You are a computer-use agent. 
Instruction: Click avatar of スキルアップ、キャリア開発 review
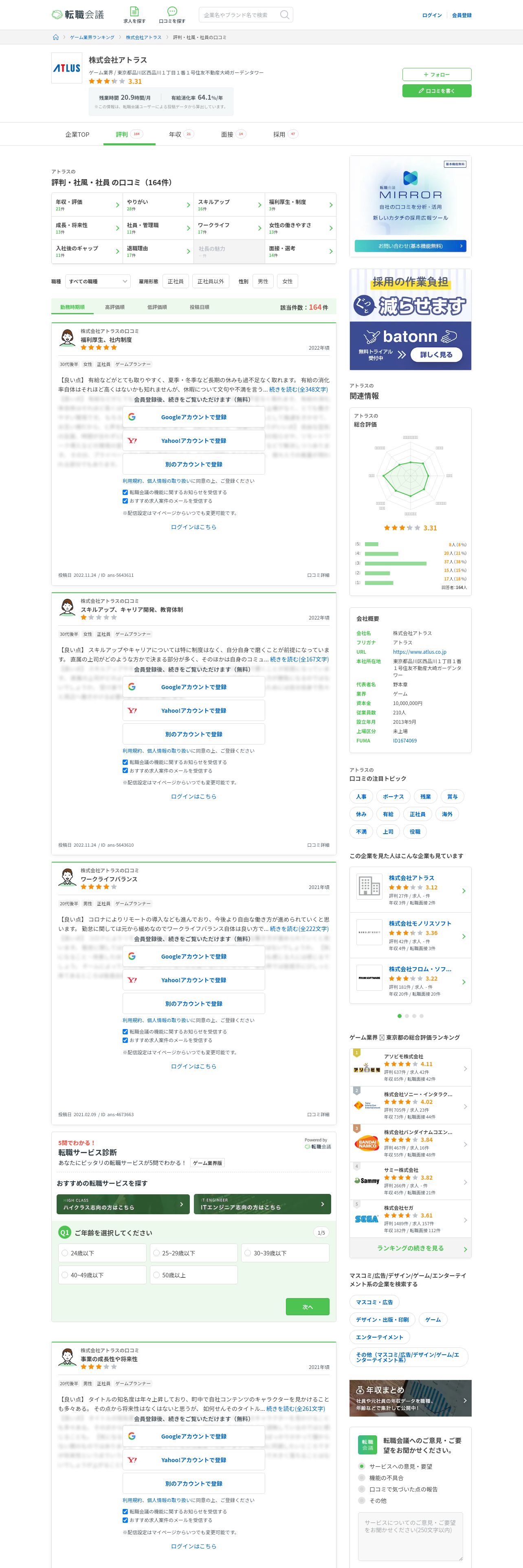pos(67,607)
